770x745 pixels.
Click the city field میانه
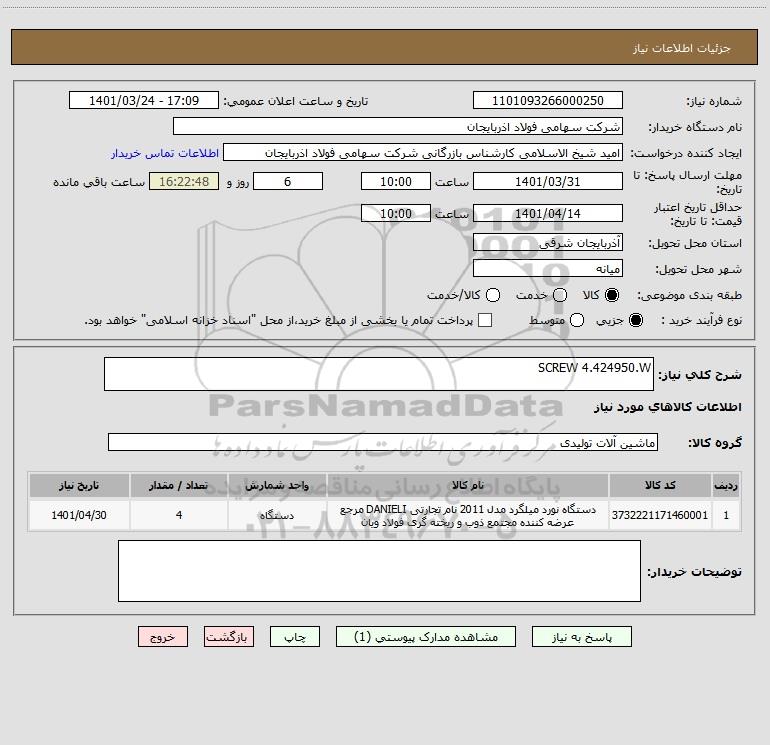pos(548,269)
